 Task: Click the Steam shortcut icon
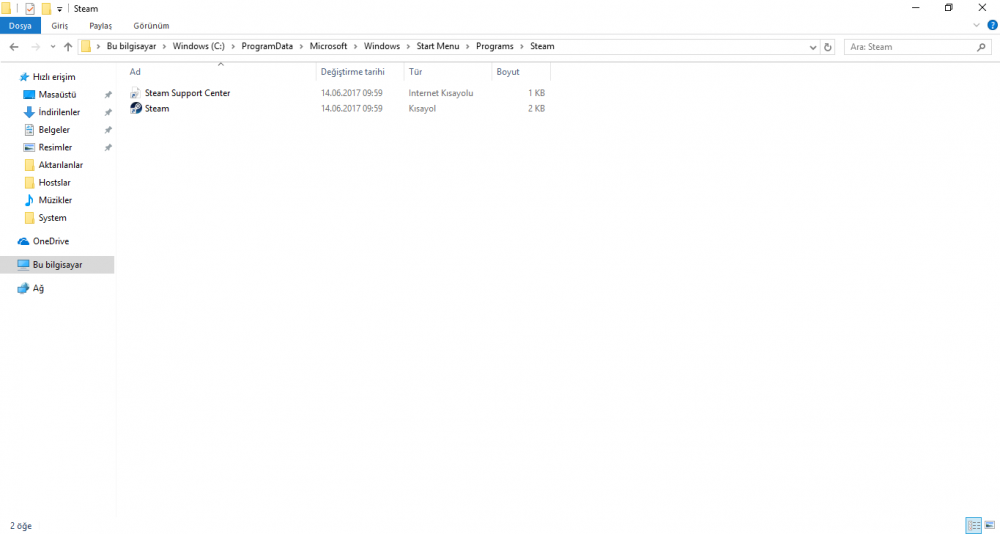tap(136, 108)
